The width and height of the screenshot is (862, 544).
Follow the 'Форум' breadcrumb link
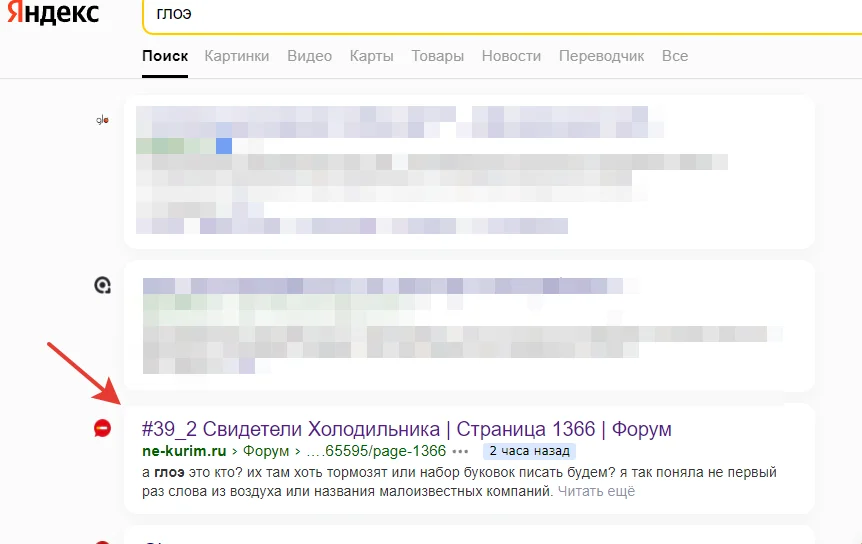(266, 451)
